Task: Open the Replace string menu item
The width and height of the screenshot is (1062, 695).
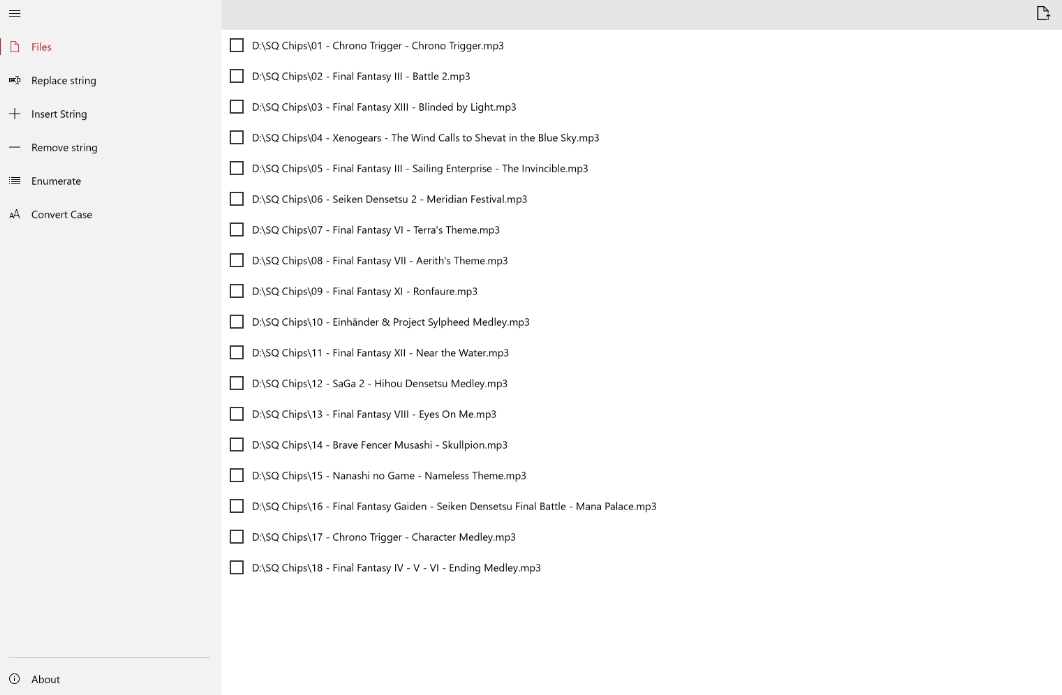Action: [64, 81]
